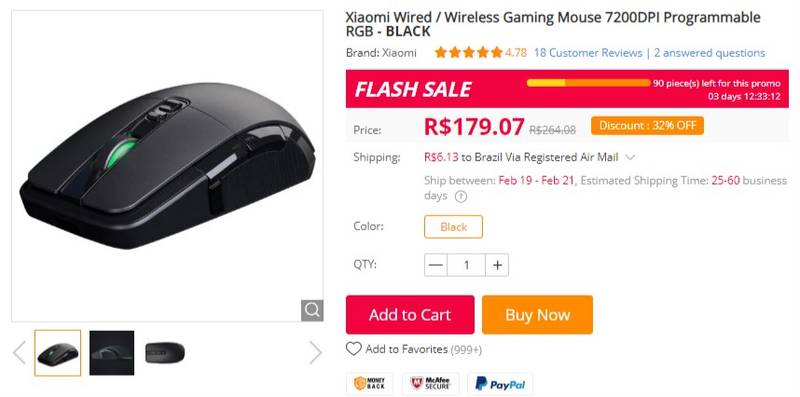The width and height of the screenshot is (800, 397).
Task: Select the Black color option
Action: click(x=453, y=227)
